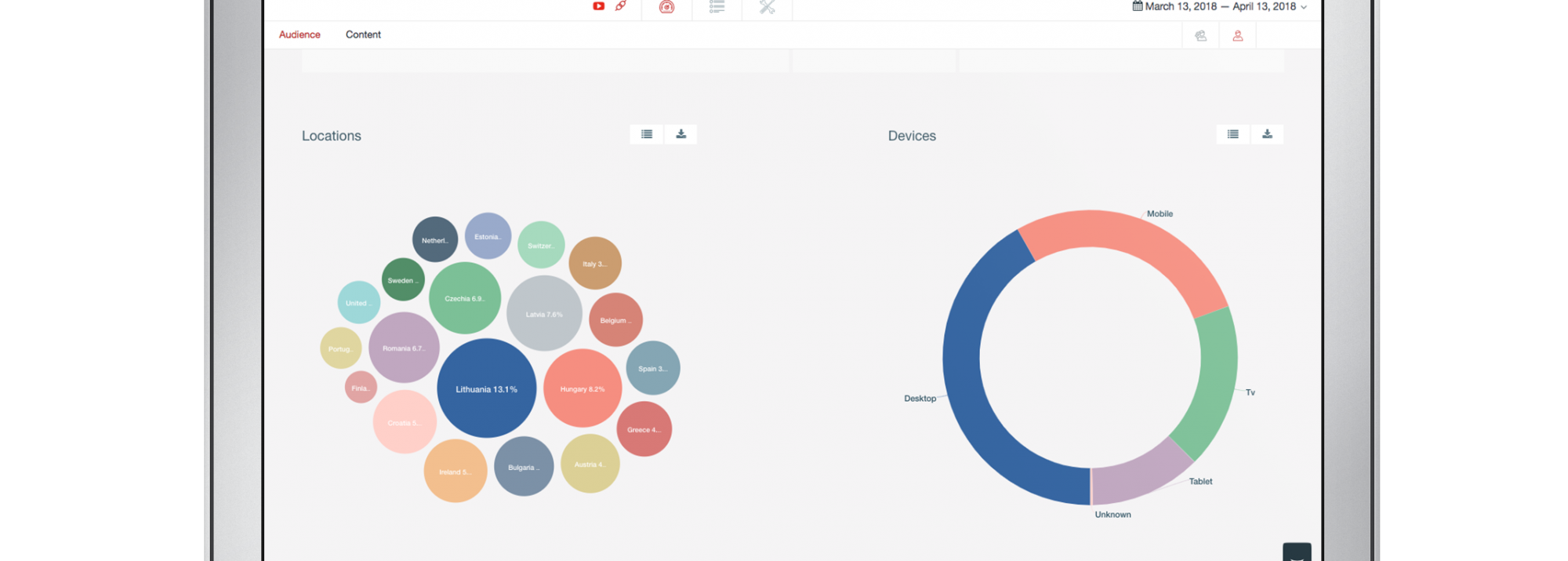Image resolution: width=1568 pixels, height=561 pixels.
Task: Click the Latvia 7.6% bubble
Action: (x=544, y=314)
